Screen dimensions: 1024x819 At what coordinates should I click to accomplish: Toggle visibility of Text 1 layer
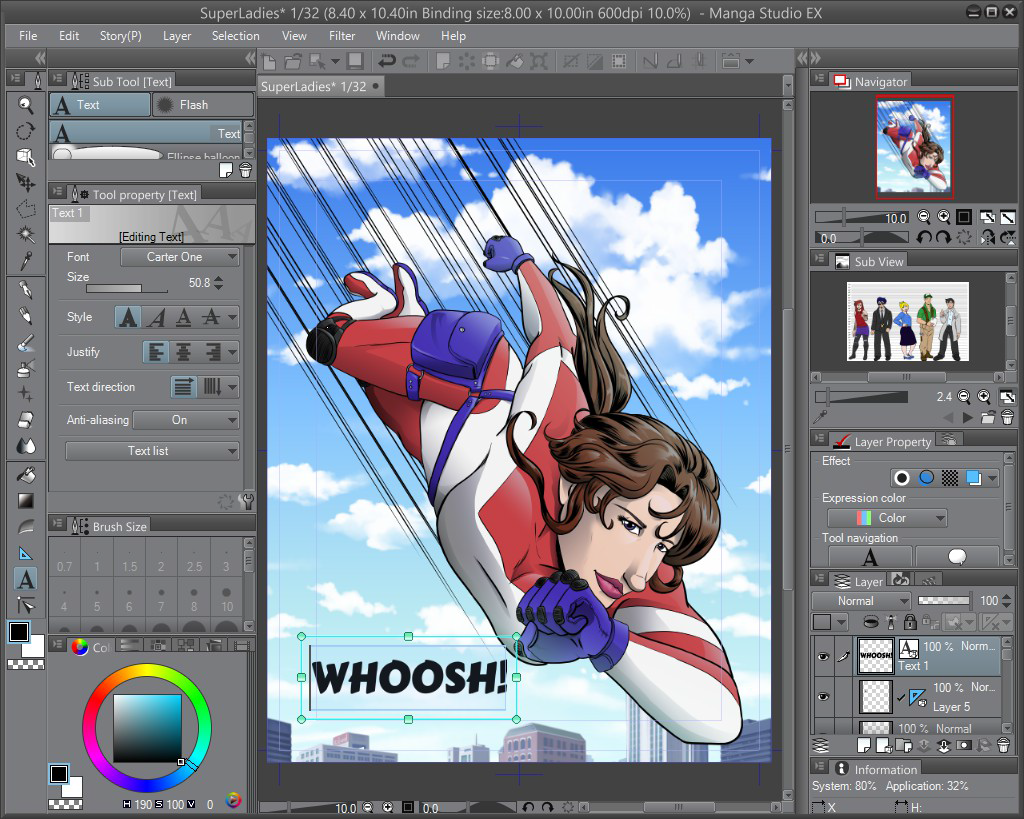[823, 657]
